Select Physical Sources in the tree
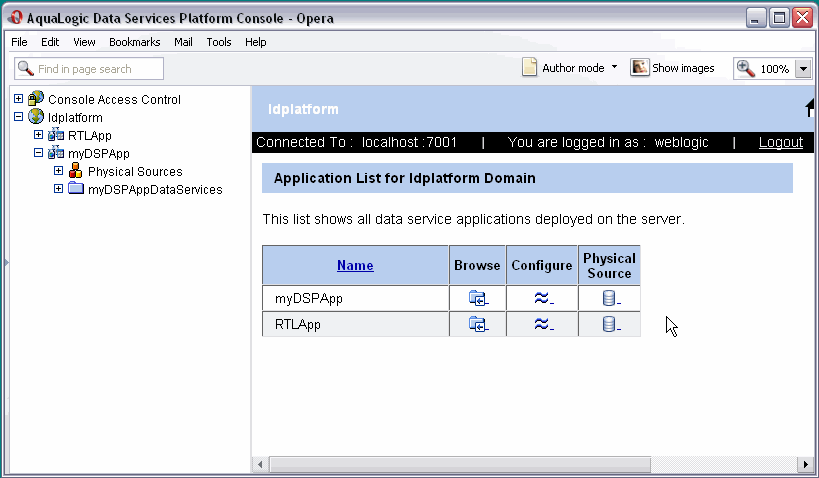819x478 pixels. (135, 171)
